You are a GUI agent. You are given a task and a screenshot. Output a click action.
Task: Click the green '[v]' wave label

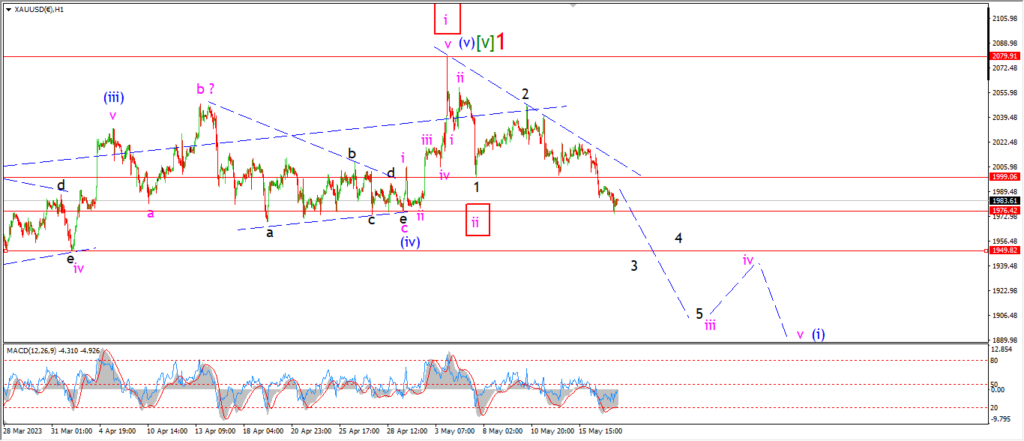486,43
